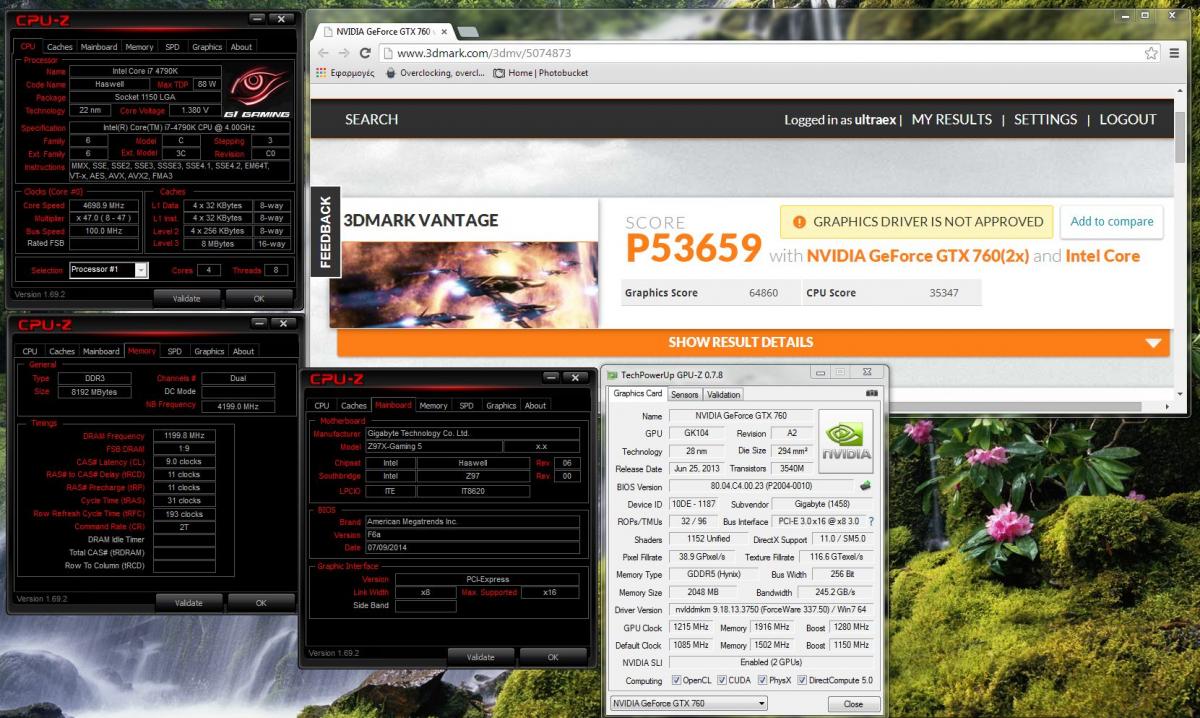Open the Εφαρμογές apps shortcut
1200x718 pixels.
coord(346,73)
